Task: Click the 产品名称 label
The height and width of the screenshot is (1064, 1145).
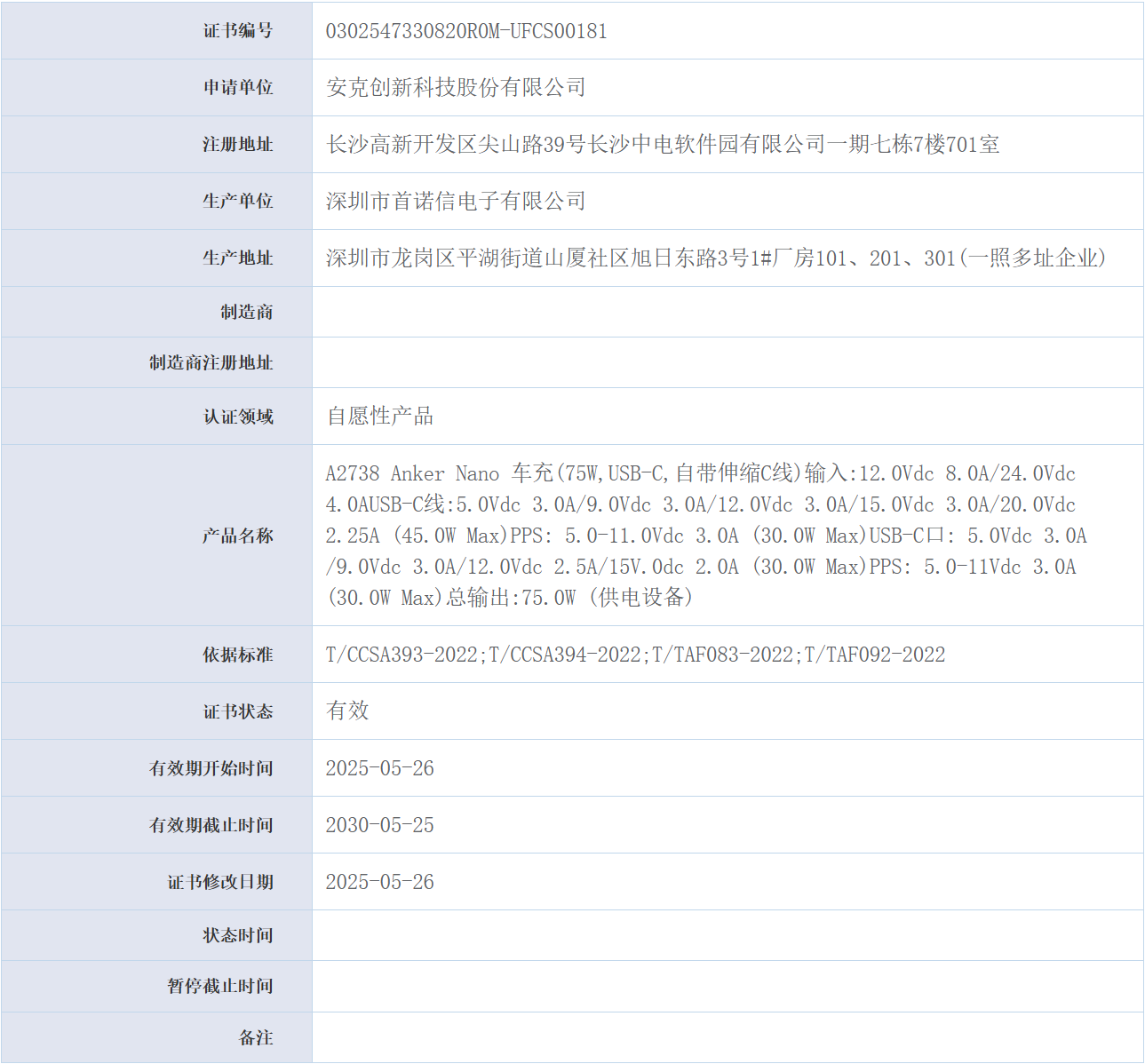Action: coord(238,536)
